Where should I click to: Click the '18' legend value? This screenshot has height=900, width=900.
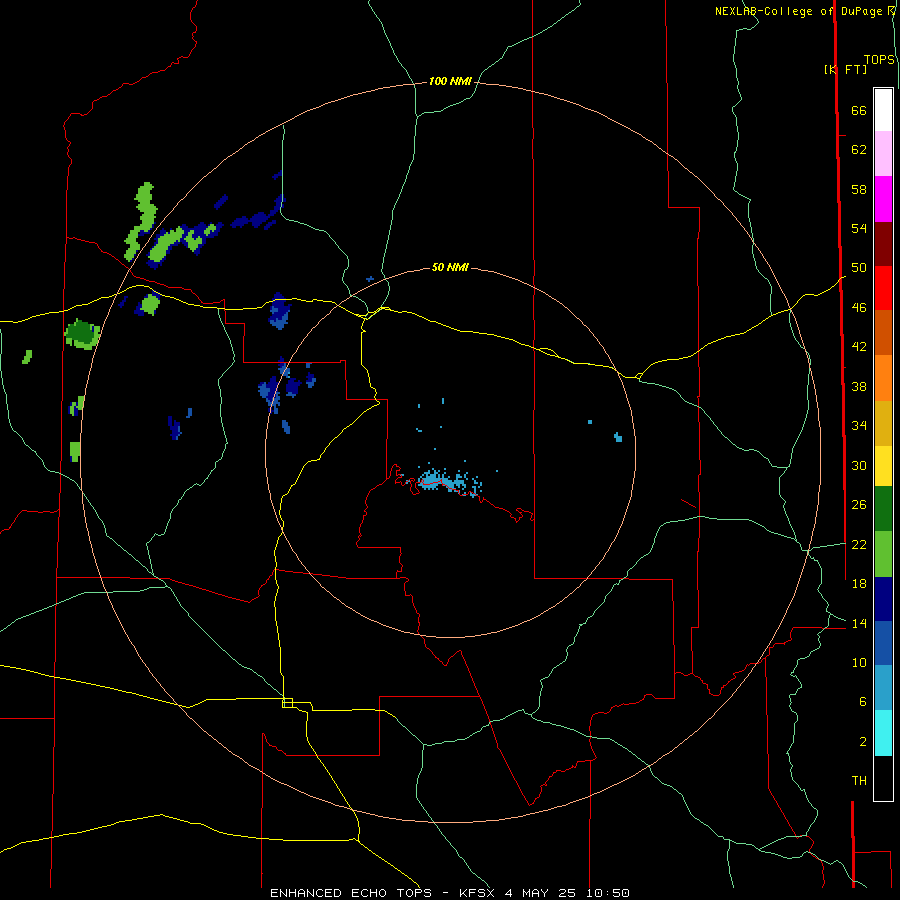coord(859,584)
